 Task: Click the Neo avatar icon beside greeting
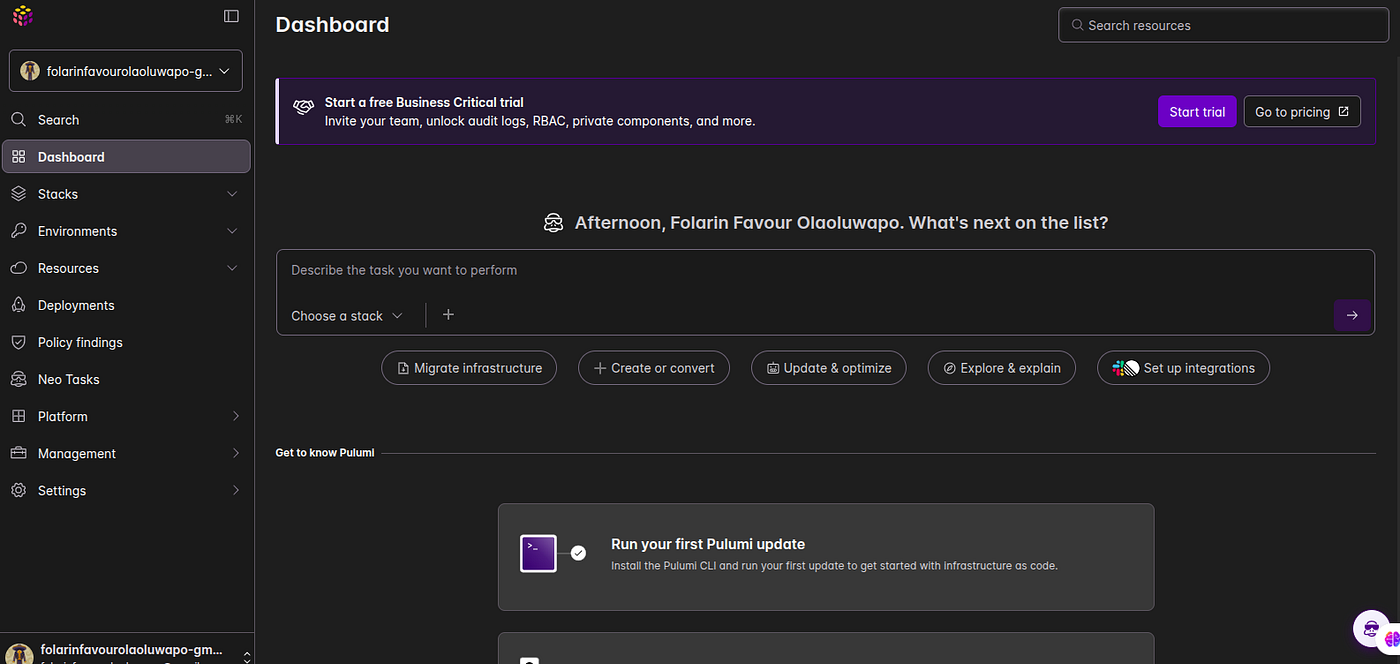(553, 223)
